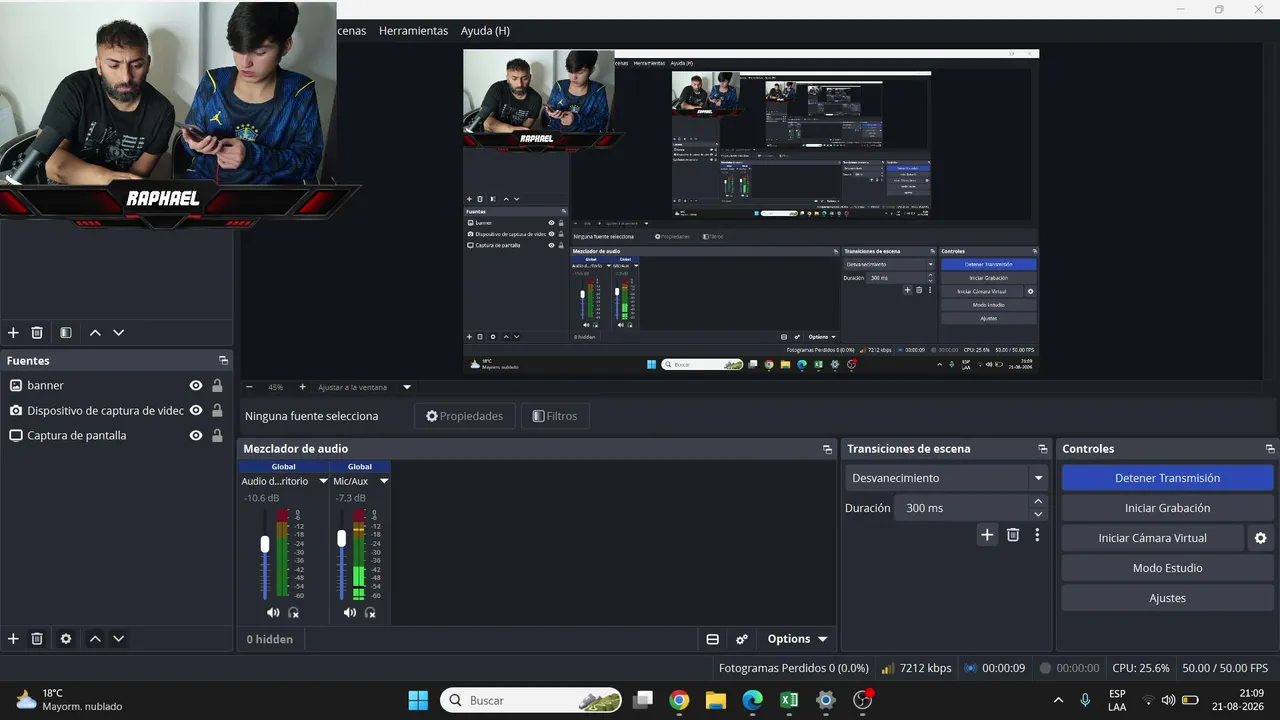
Task: Click Iniciar Grabación button
Action: coord(1167,508)
